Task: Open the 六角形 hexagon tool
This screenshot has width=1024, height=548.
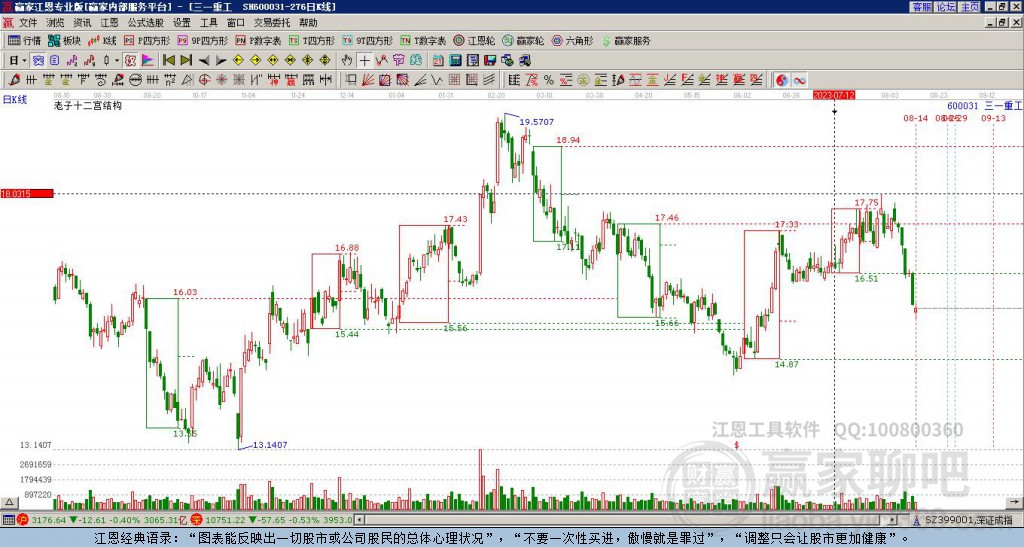Action: point(573,40)
